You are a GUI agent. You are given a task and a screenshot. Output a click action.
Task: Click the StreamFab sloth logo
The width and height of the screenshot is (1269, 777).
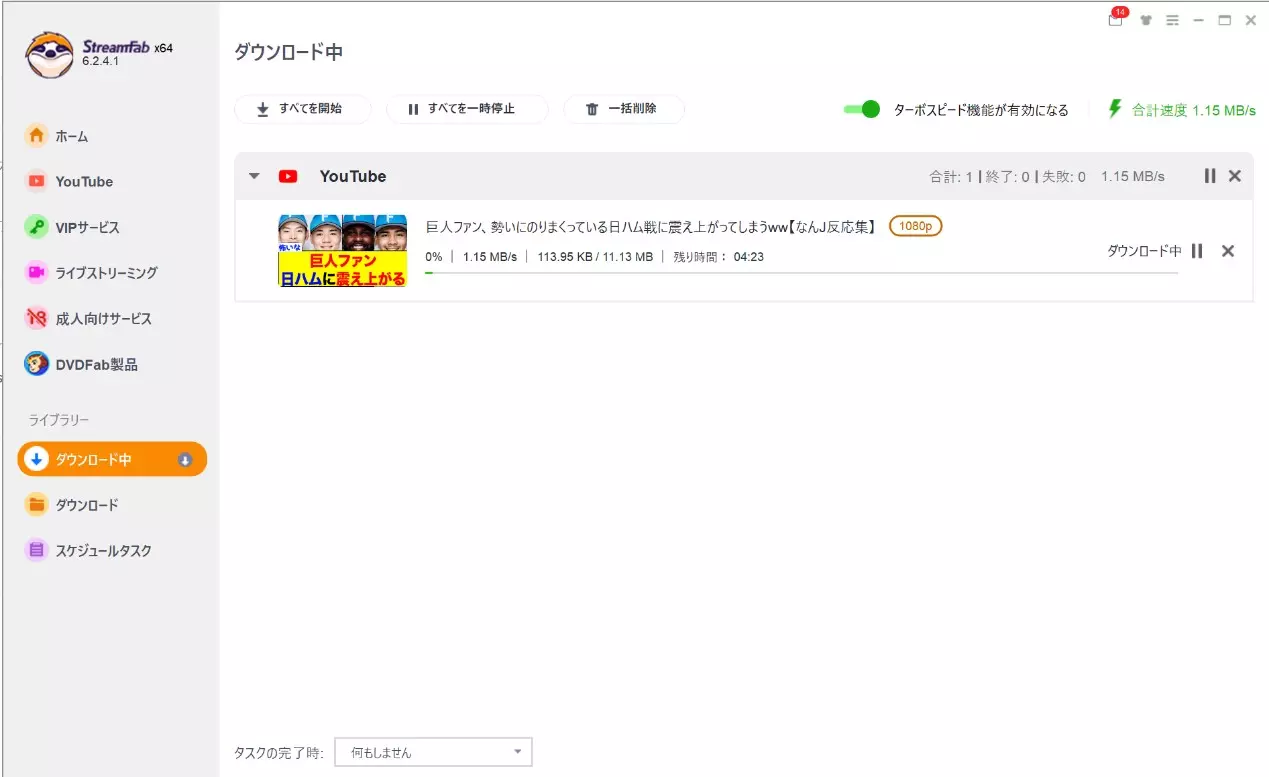click(50, 54)
